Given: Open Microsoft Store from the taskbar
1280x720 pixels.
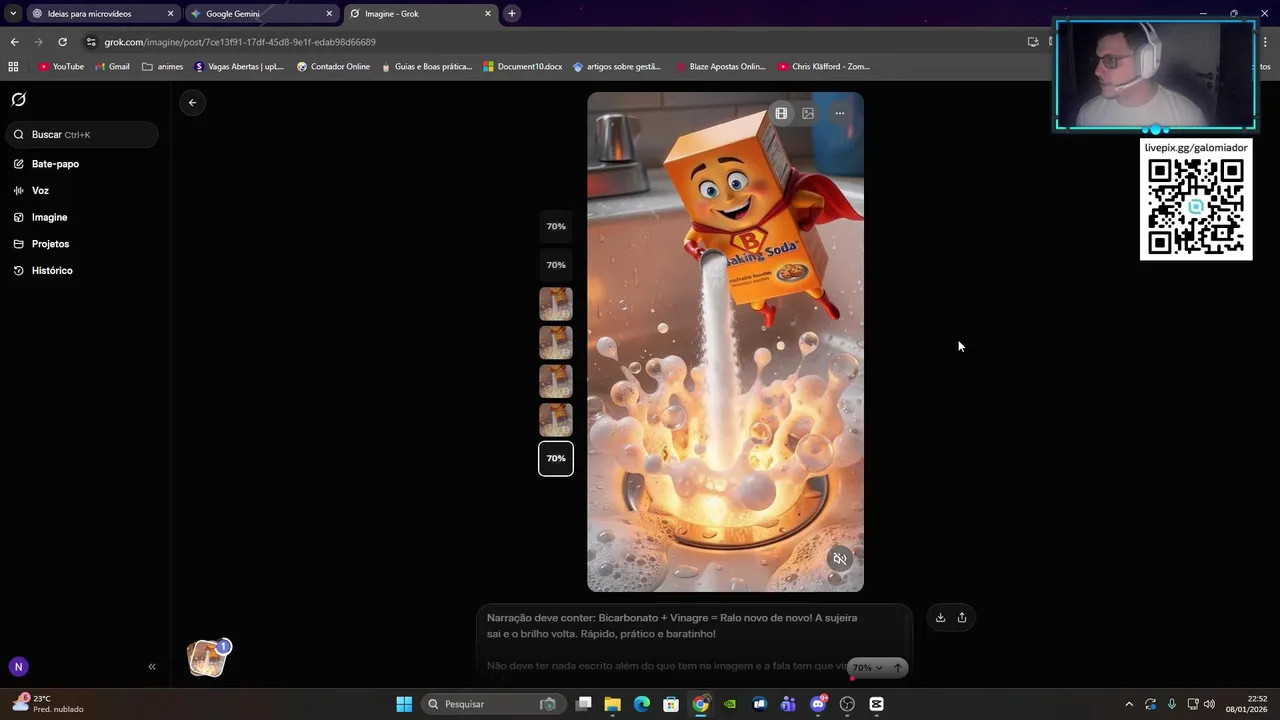Looking at the screenshot, I should 671,704.
